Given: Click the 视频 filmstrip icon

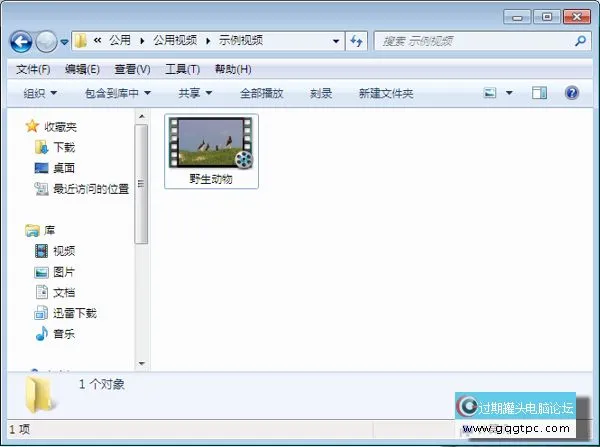Looking at the screenshot, I should 41,251.
